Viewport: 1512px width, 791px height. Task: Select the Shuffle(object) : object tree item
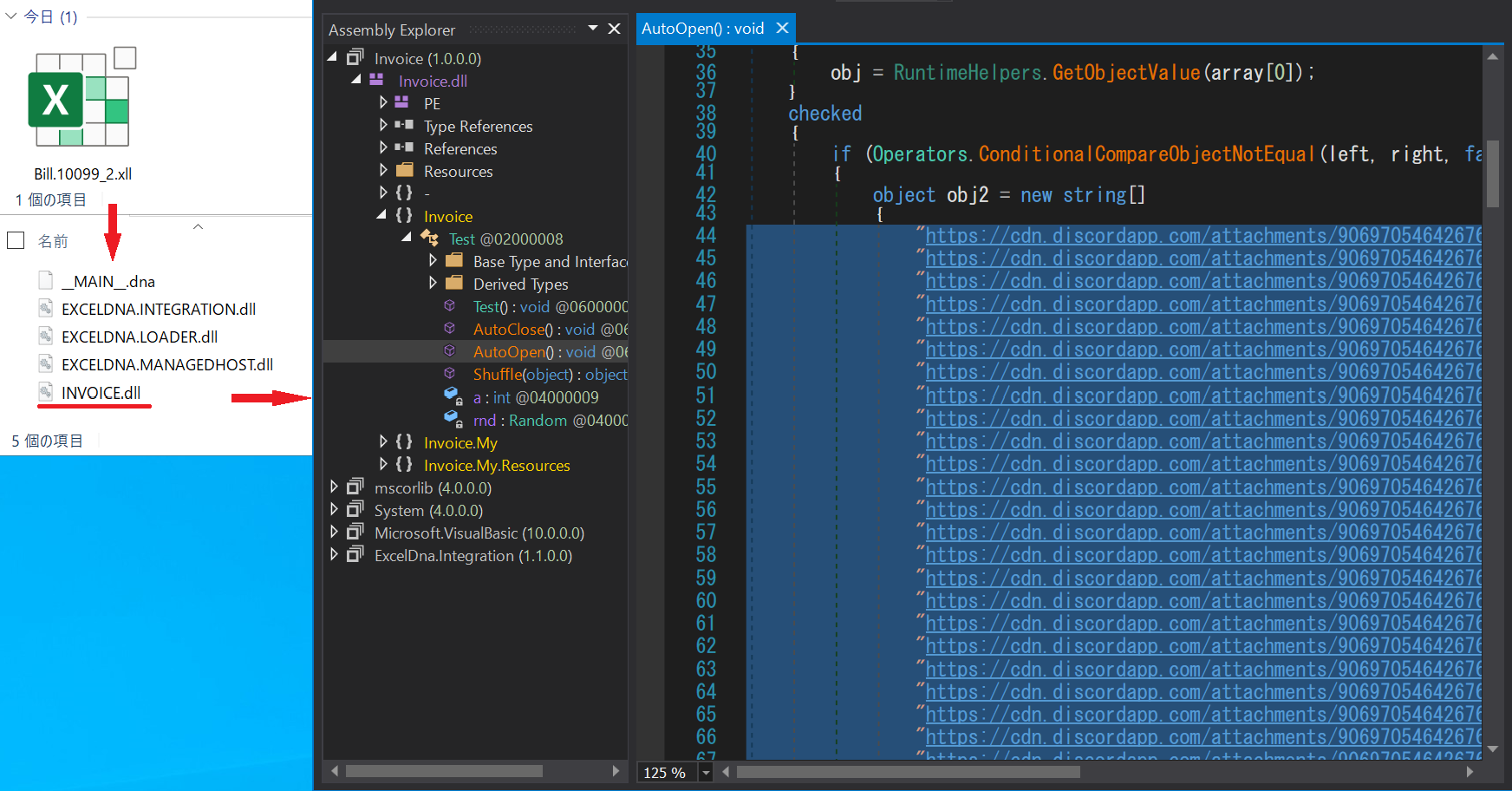tap(551, 375)
